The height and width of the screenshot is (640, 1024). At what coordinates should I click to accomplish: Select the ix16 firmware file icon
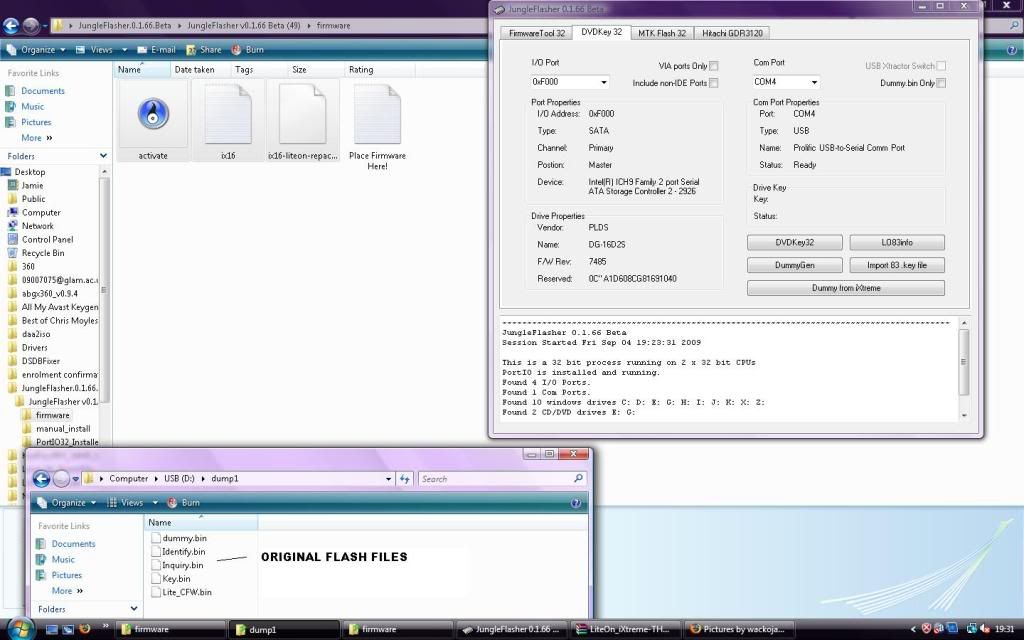click(227, 115)
